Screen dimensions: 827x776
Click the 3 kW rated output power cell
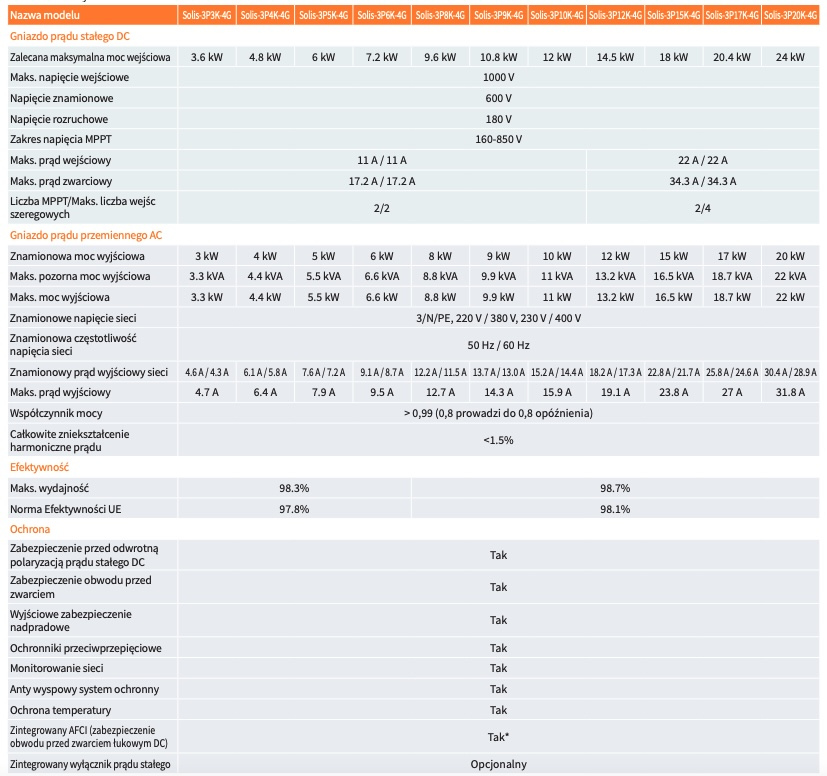207,256
